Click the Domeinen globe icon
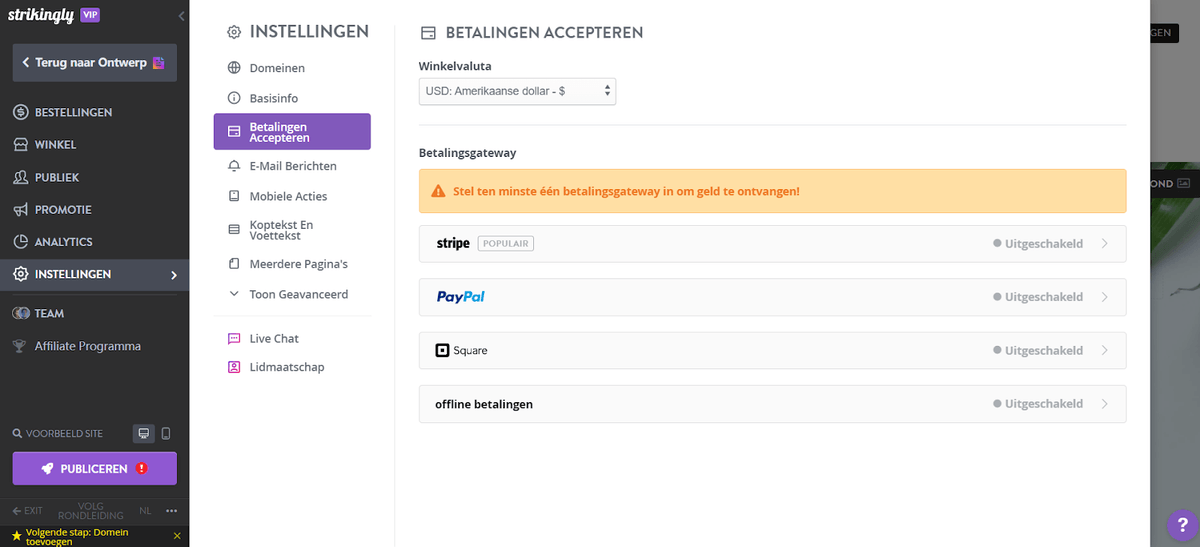Viewport: 1200px width, 547px height. pyautogui.click(x=234, y=68)
